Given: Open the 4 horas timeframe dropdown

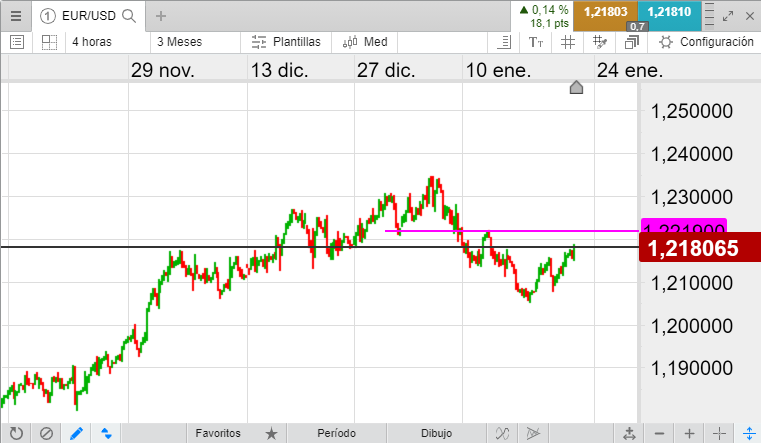Looking at the screenshot, I should pos(106,42).
